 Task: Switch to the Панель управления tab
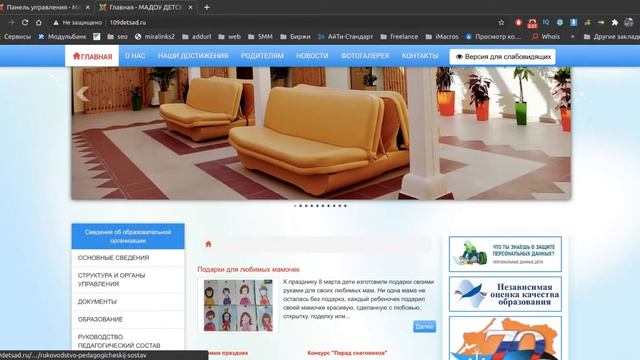click(x=43, y=7)
